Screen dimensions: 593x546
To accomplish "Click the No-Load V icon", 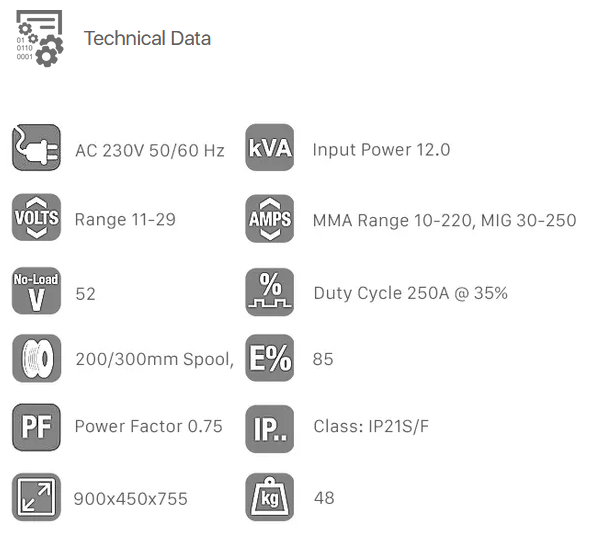I will tap(36, 291).
